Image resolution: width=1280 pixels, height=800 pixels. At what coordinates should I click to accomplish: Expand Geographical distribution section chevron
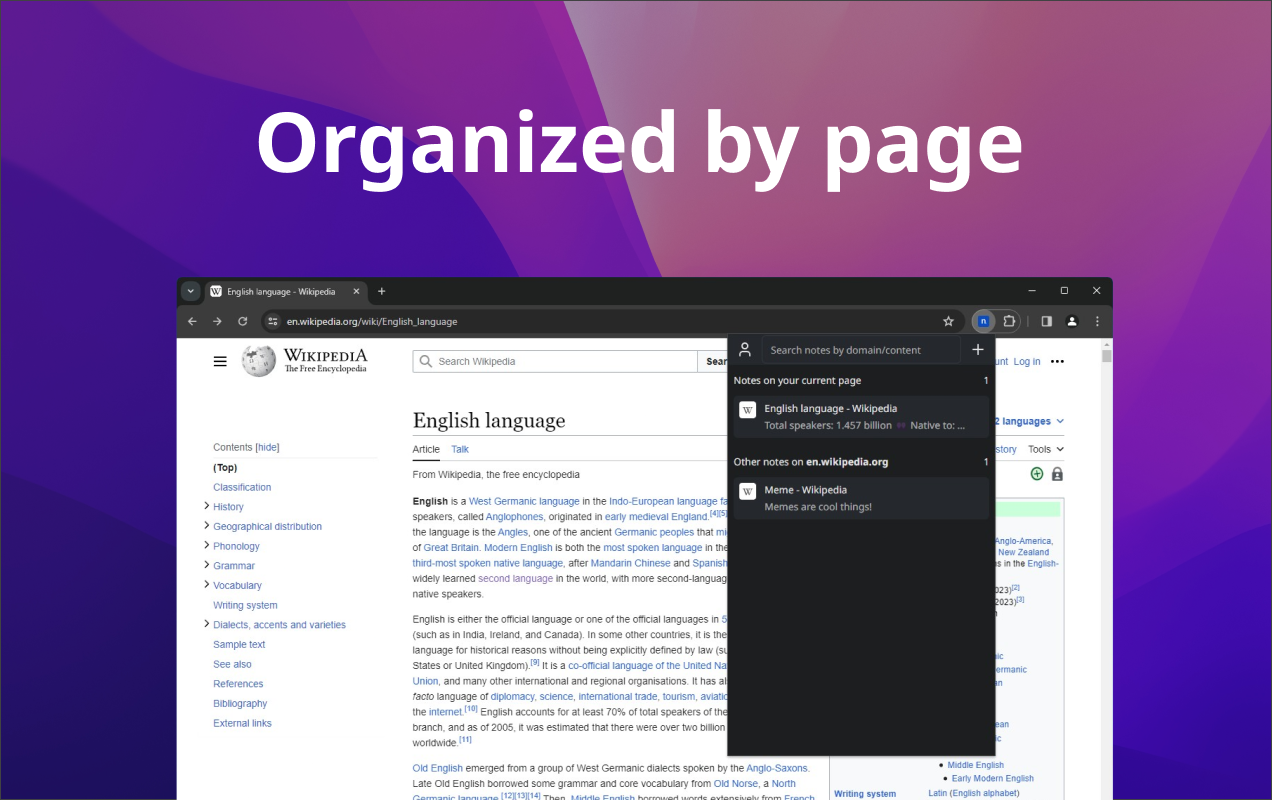(x=206, y=525)
